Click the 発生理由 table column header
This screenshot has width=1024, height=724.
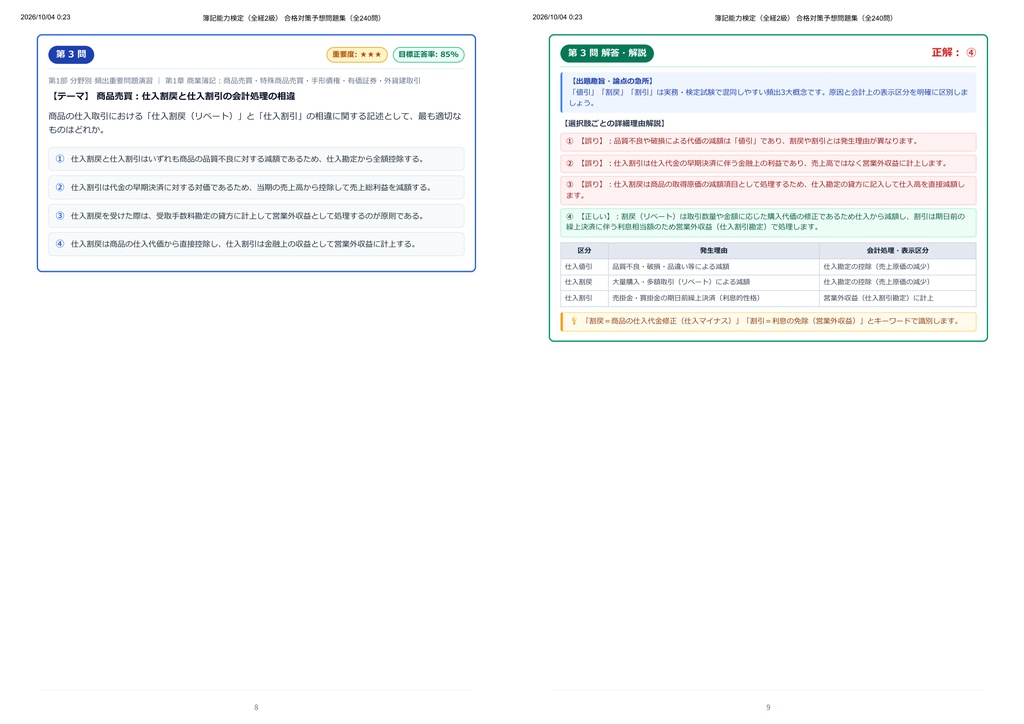[x=714, y=251]
